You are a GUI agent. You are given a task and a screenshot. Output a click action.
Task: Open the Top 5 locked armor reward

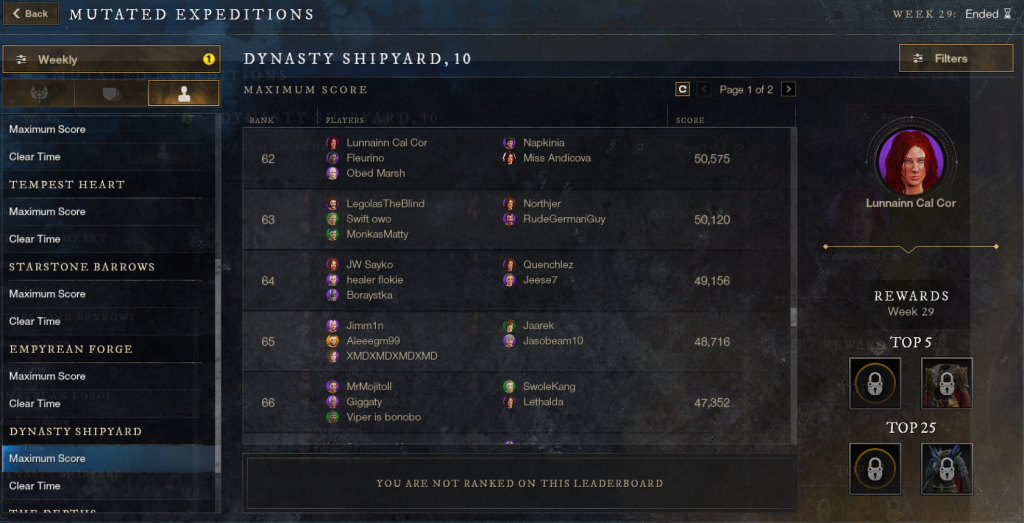pyautogui.click(x=947, y=383)
